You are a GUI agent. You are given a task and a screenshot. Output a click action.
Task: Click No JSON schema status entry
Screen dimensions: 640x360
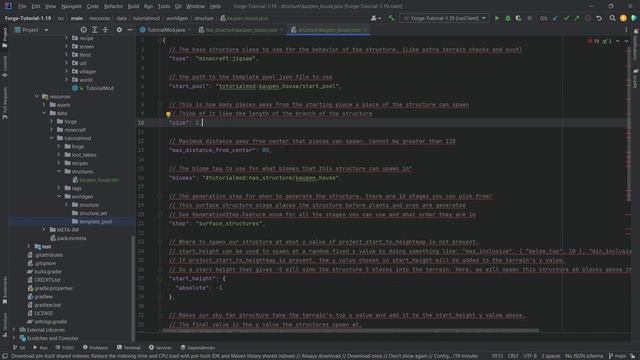click(584, 356)
